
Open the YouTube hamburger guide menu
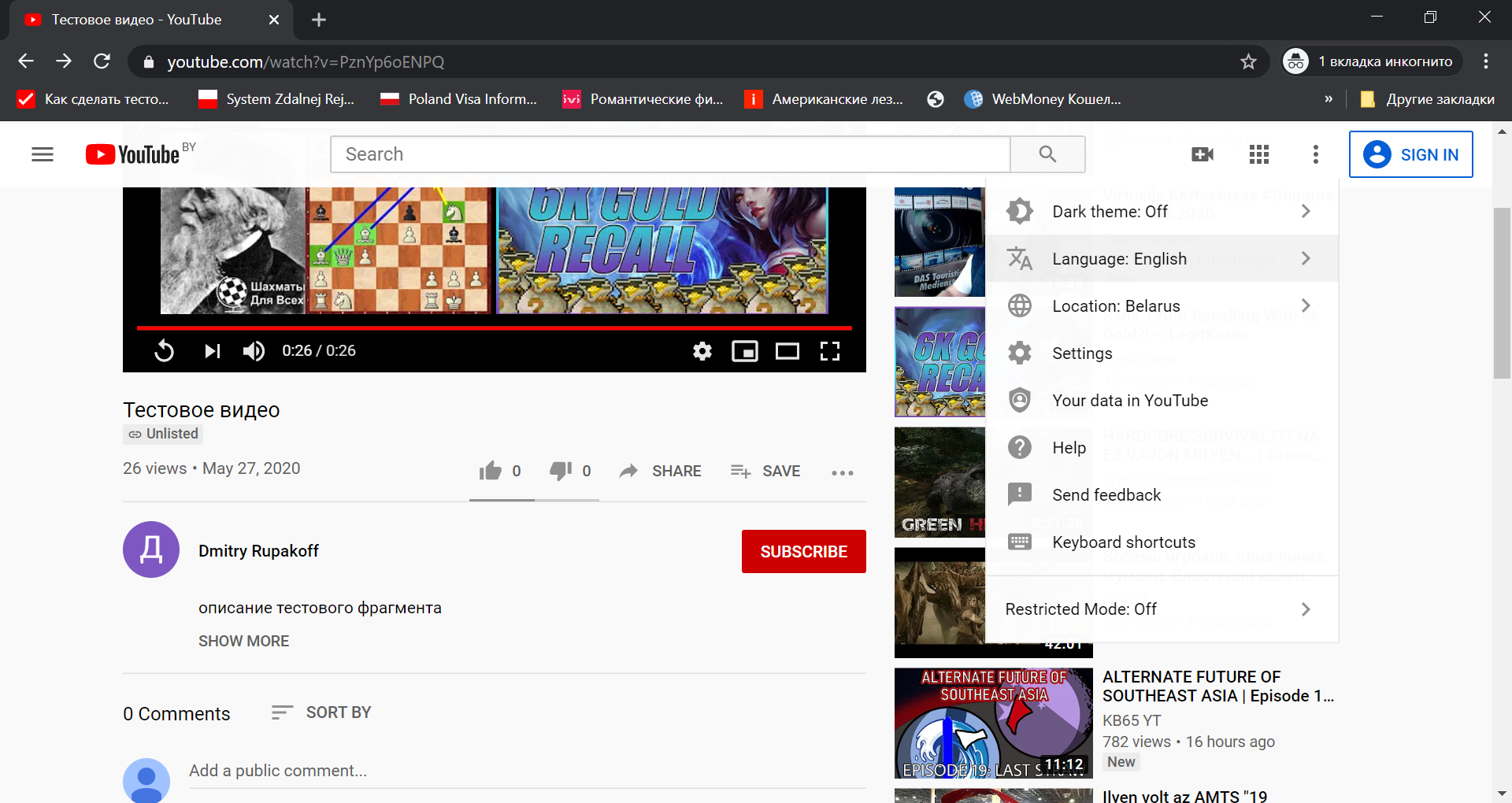[43, 154]
